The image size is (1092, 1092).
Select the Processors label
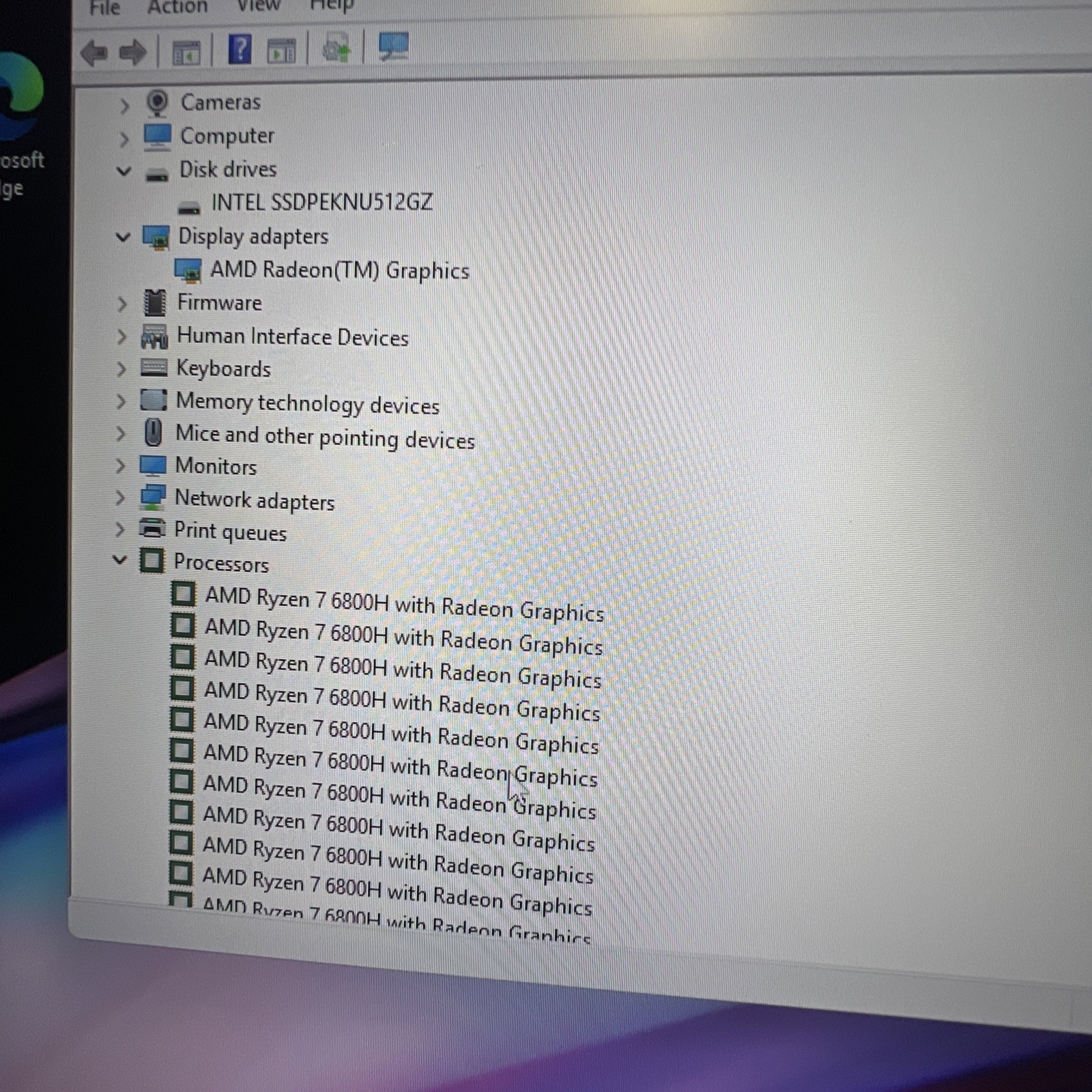click(221, 564)
